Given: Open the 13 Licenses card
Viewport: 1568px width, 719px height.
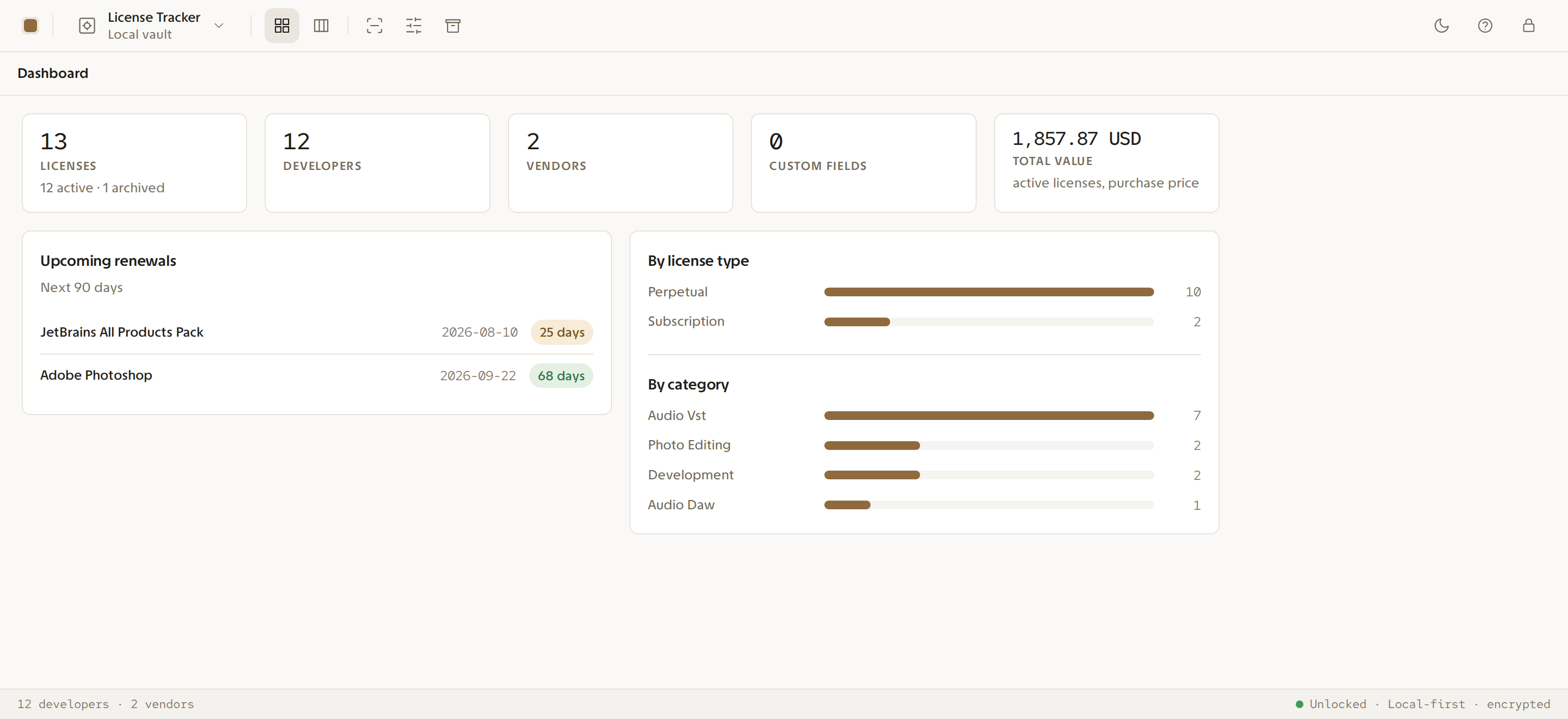Looking at the screenshot, I should 134,163.
